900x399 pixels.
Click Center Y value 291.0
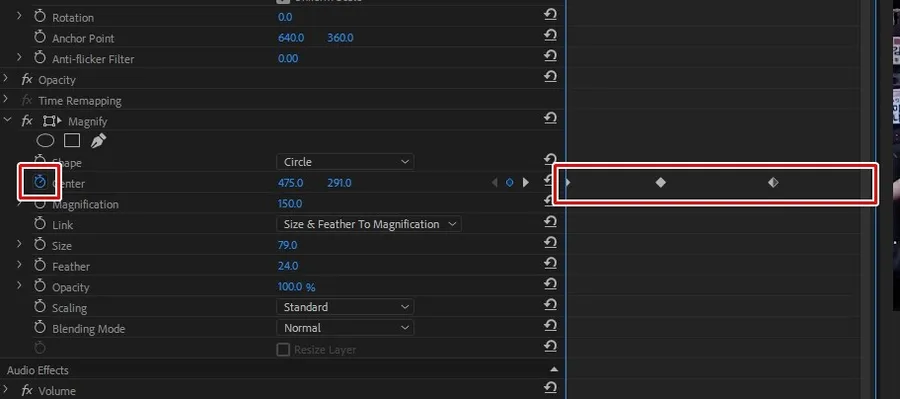(x=339, y=183)
